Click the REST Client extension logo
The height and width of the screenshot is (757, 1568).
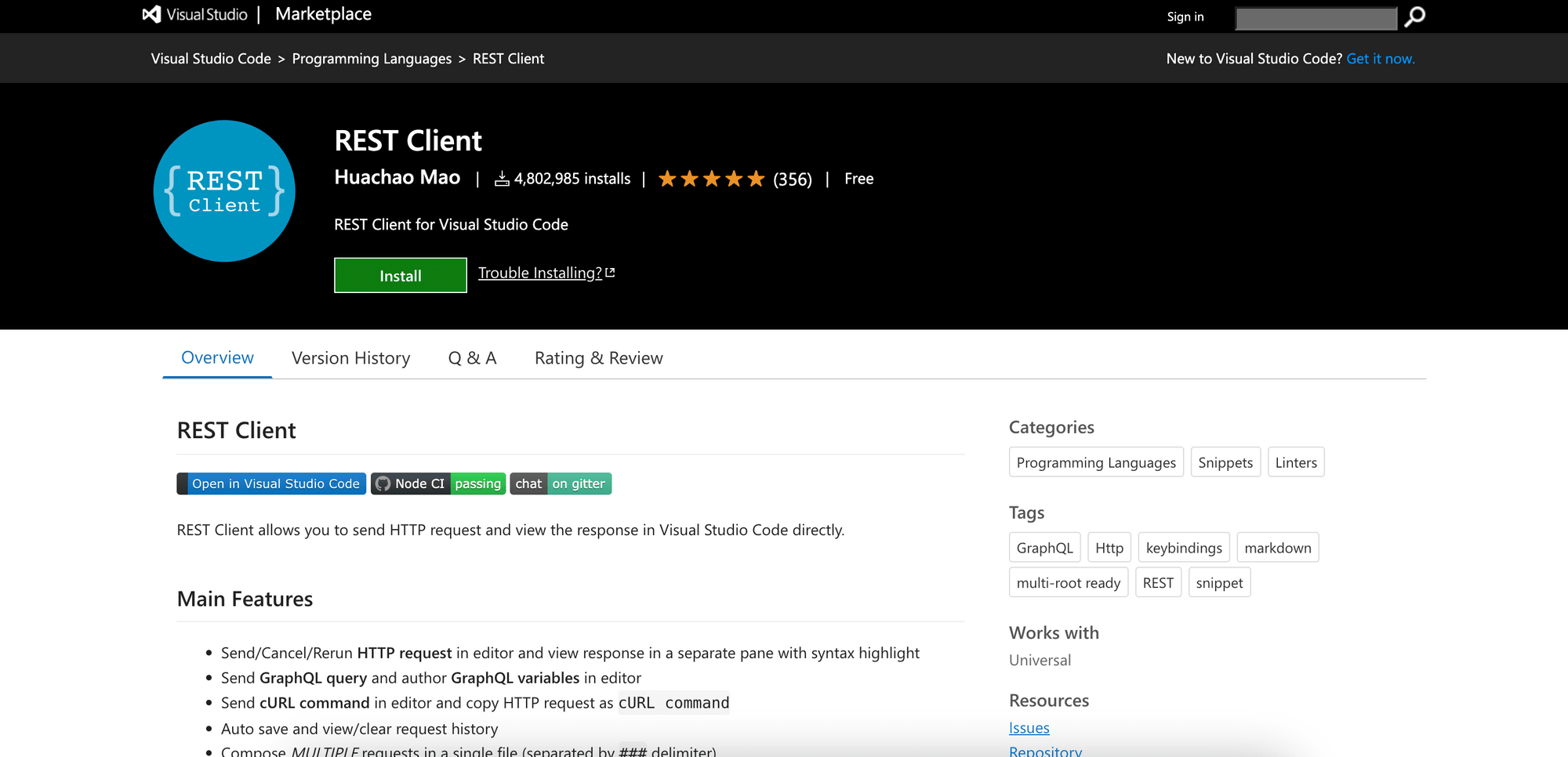tap(224, 191)
